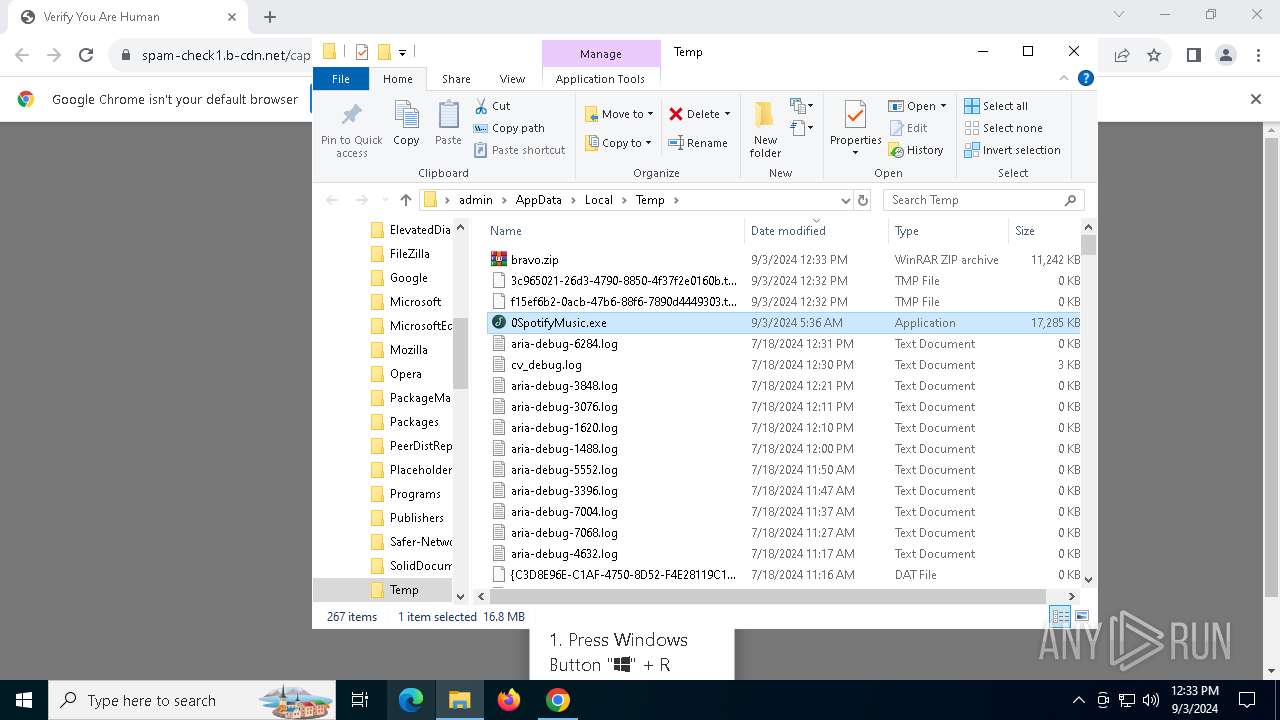Click the Search Temp input field

coord(984,200)
